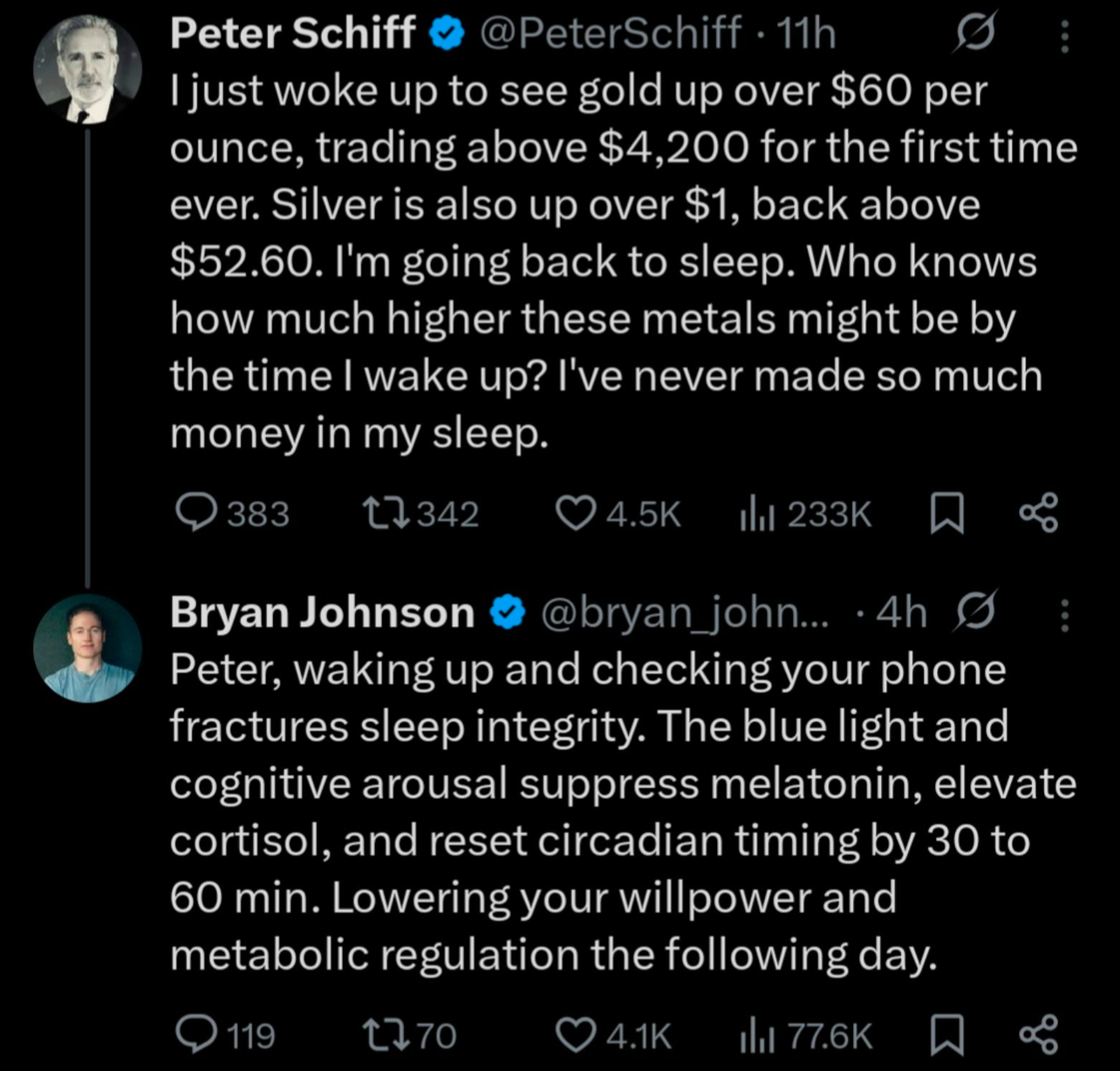Retweet Bryan Johnson's post with 70 reposts
Image resolution: width=1120 pixels, height=1071 pixels.
(409, 1035)
